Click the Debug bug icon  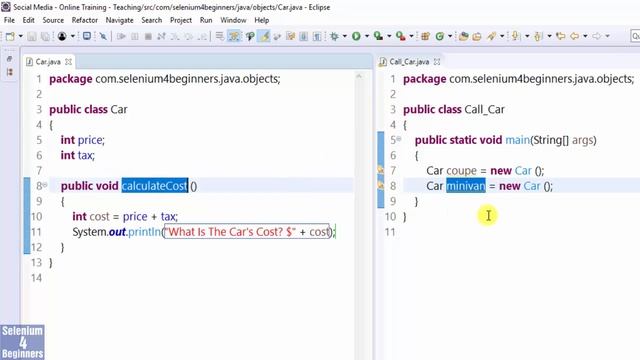coord(334,36)
